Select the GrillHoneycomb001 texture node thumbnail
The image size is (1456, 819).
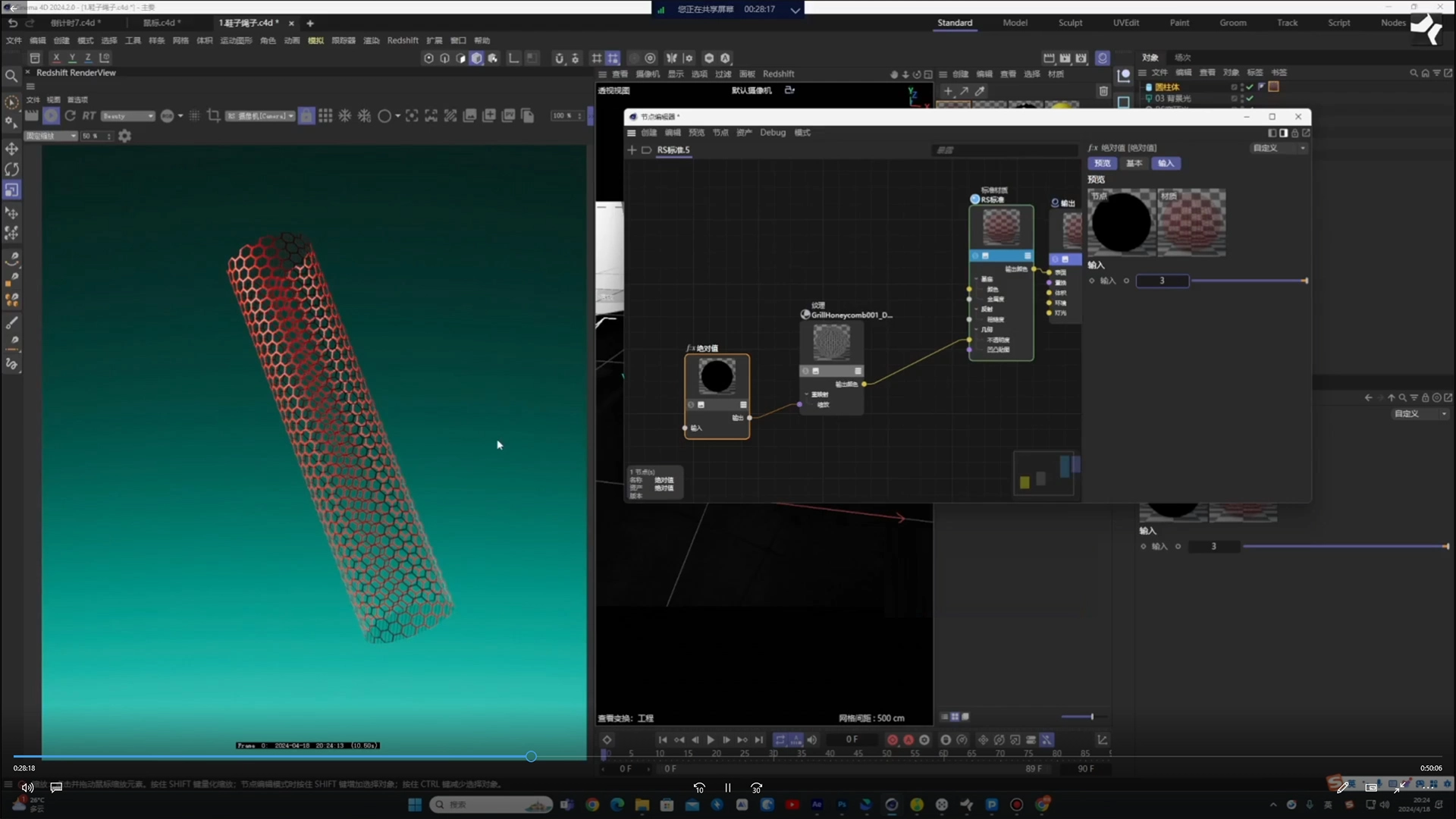click(x=832, y=342)
